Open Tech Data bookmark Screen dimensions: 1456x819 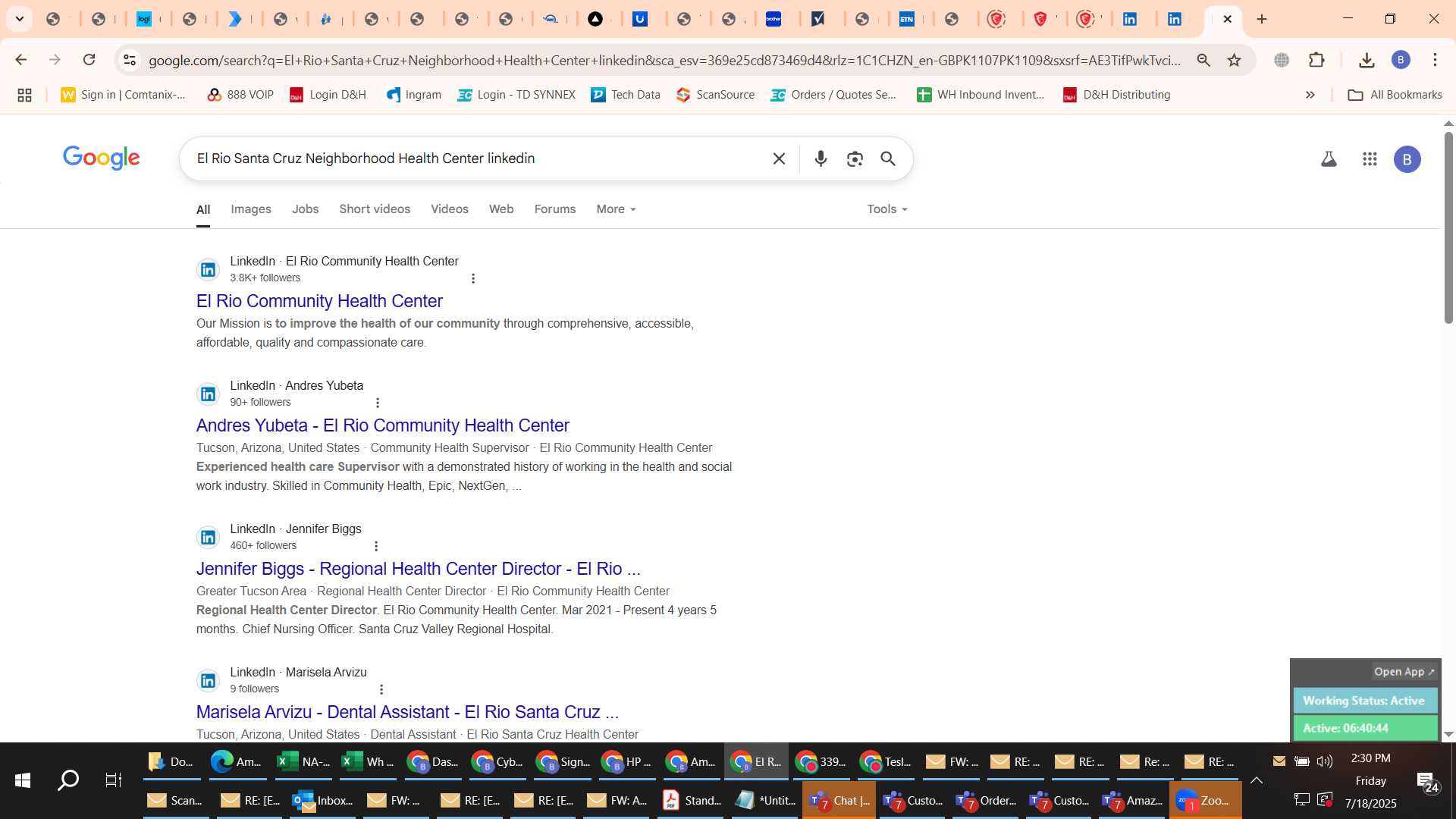pos(626,95)
